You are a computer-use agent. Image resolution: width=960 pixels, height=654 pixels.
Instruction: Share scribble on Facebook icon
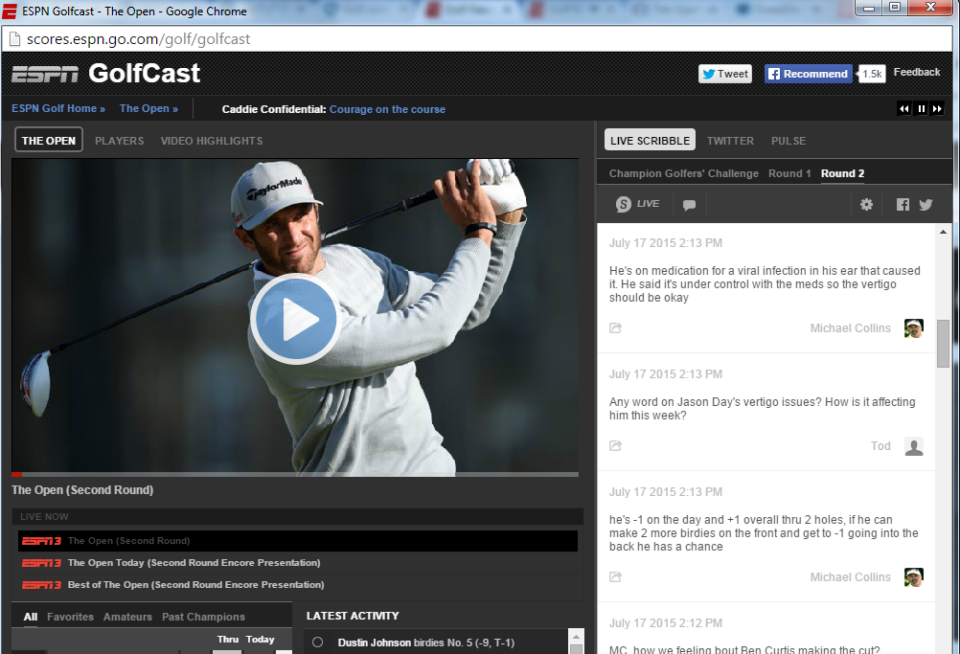(x=902, y=205)
